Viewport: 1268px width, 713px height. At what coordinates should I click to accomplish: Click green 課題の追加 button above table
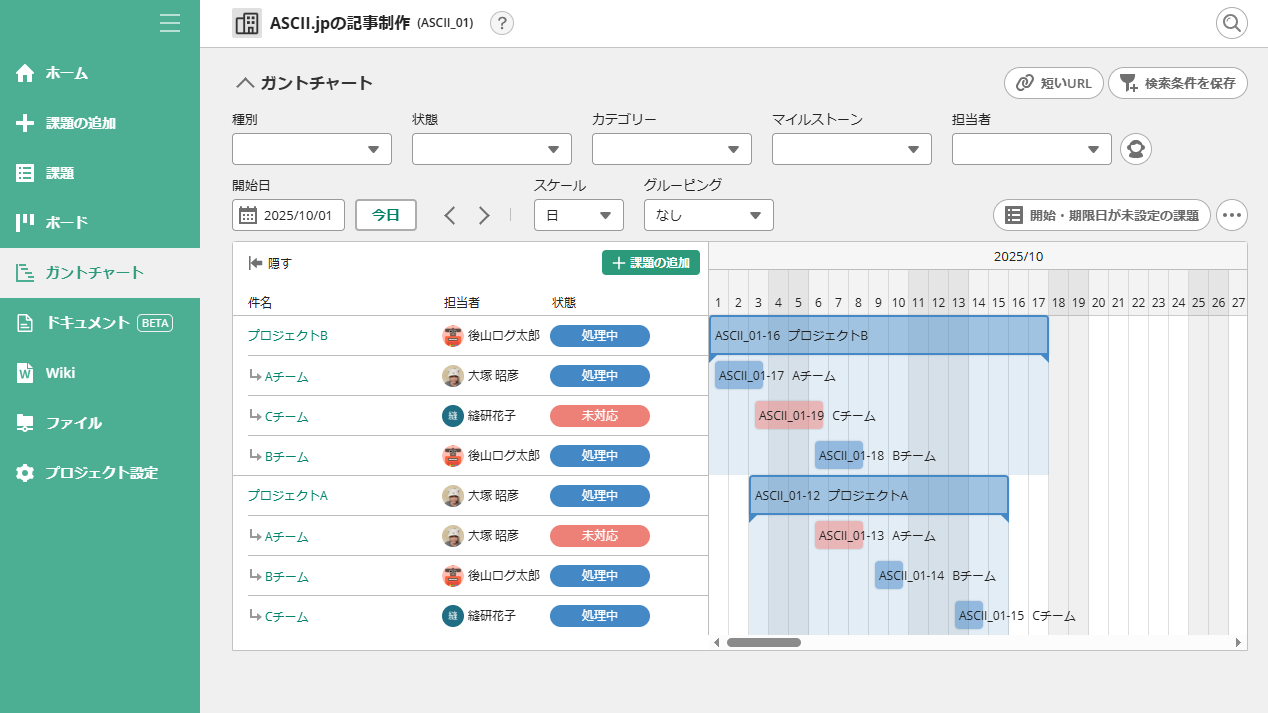click(651, 262)
